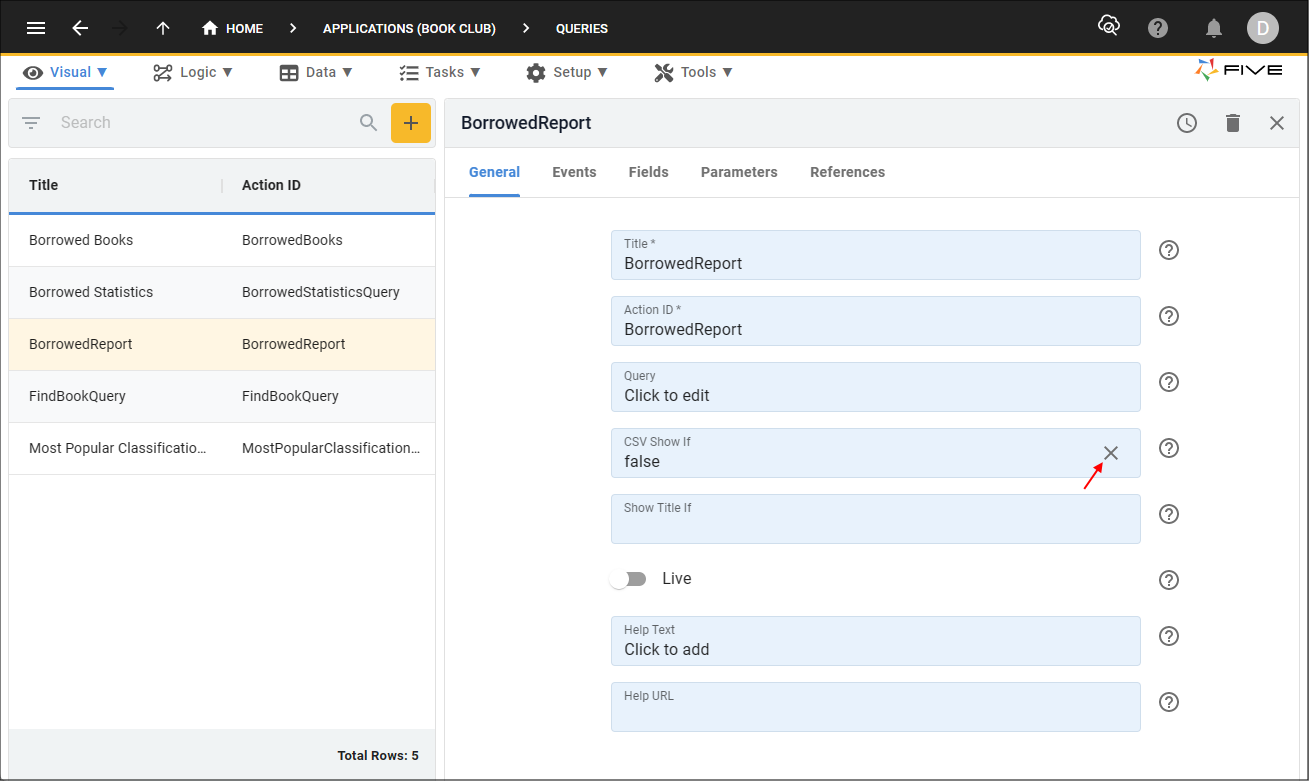The height and width of the screenshot is (781, 1309).
Task: Click the Query field to edit
Action: [875, 387]
